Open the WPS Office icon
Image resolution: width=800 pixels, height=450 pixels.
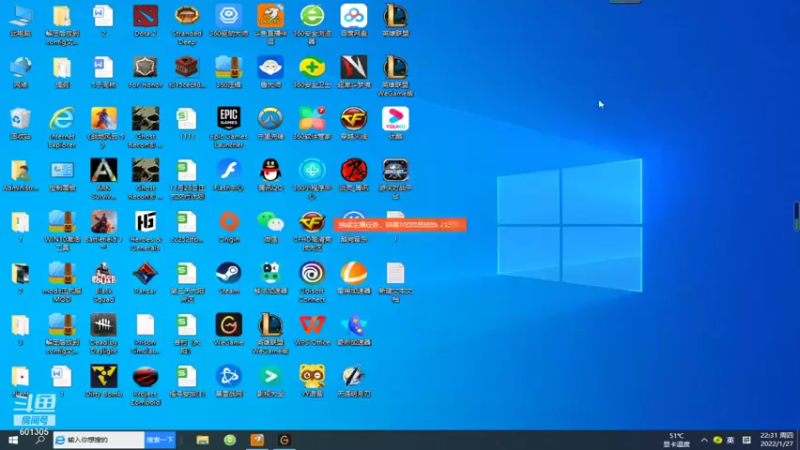(312, 325)
